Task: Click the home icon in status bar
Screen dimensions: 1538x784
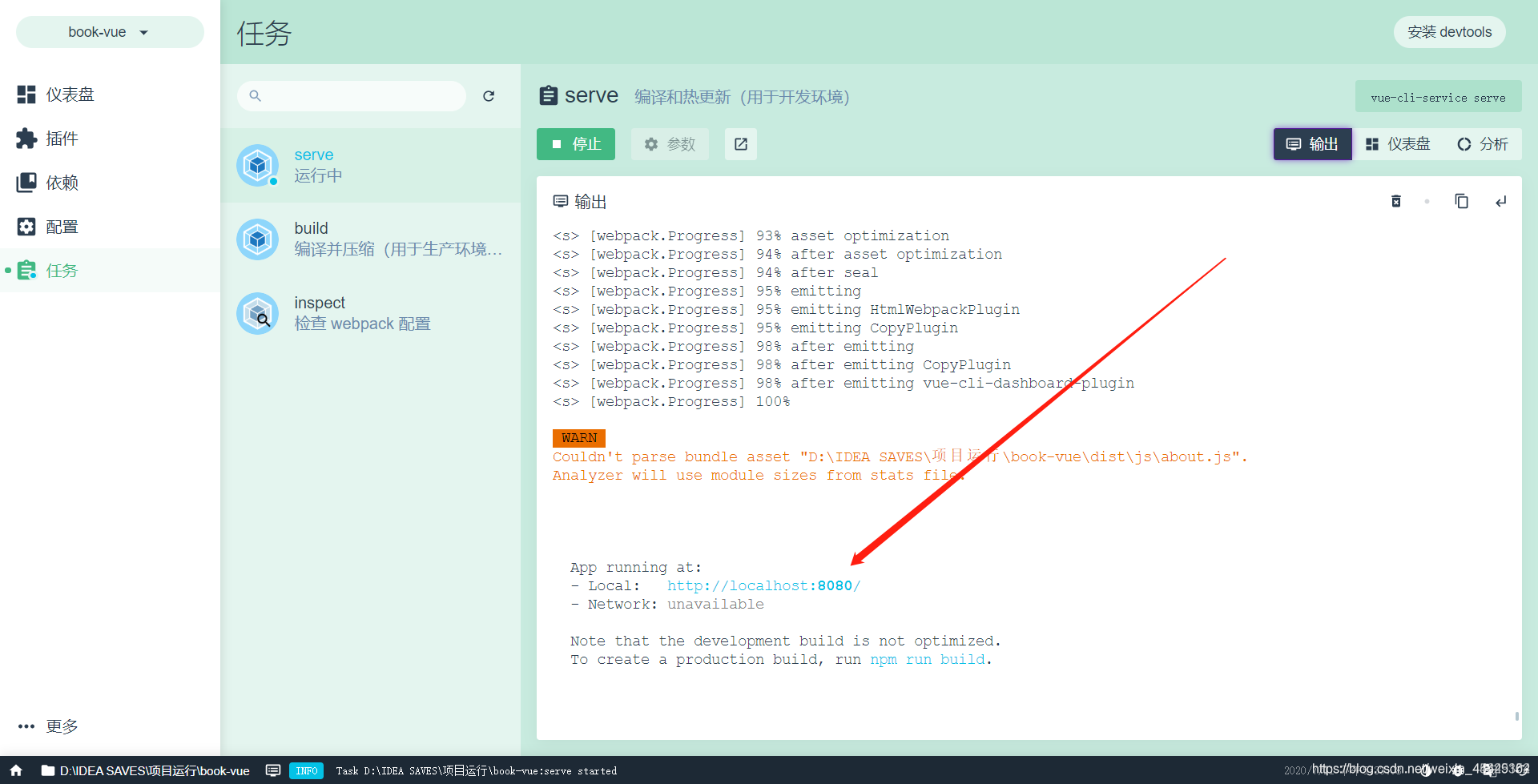Action: tap(16, 770)
